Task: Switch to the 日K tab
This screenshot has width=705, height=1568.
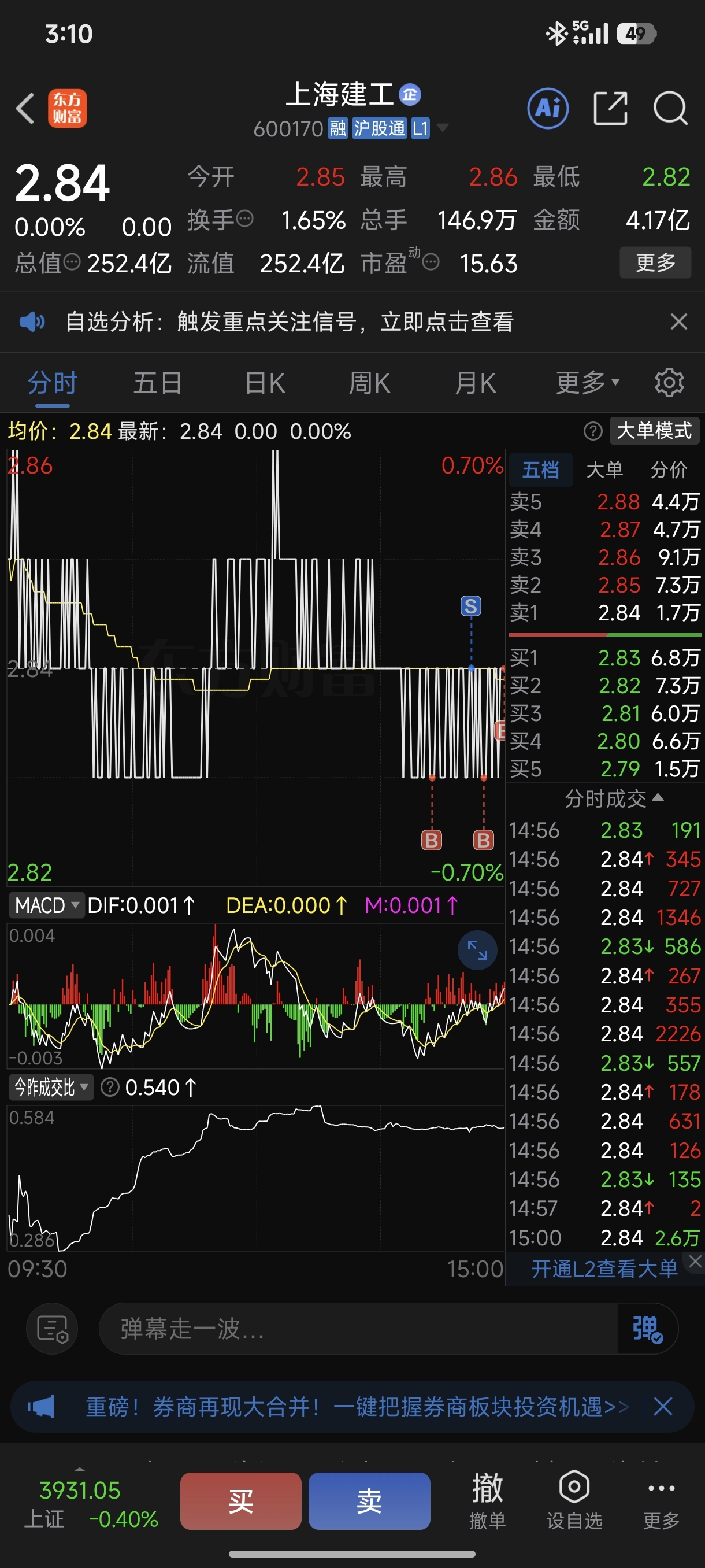Action: (265, 383)
